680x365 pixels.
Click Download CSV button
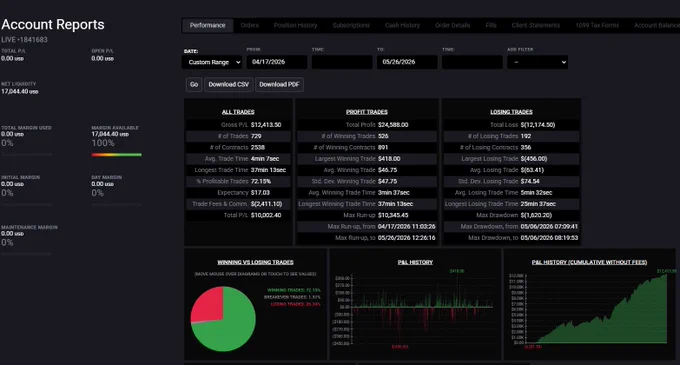tap(229, 85)
